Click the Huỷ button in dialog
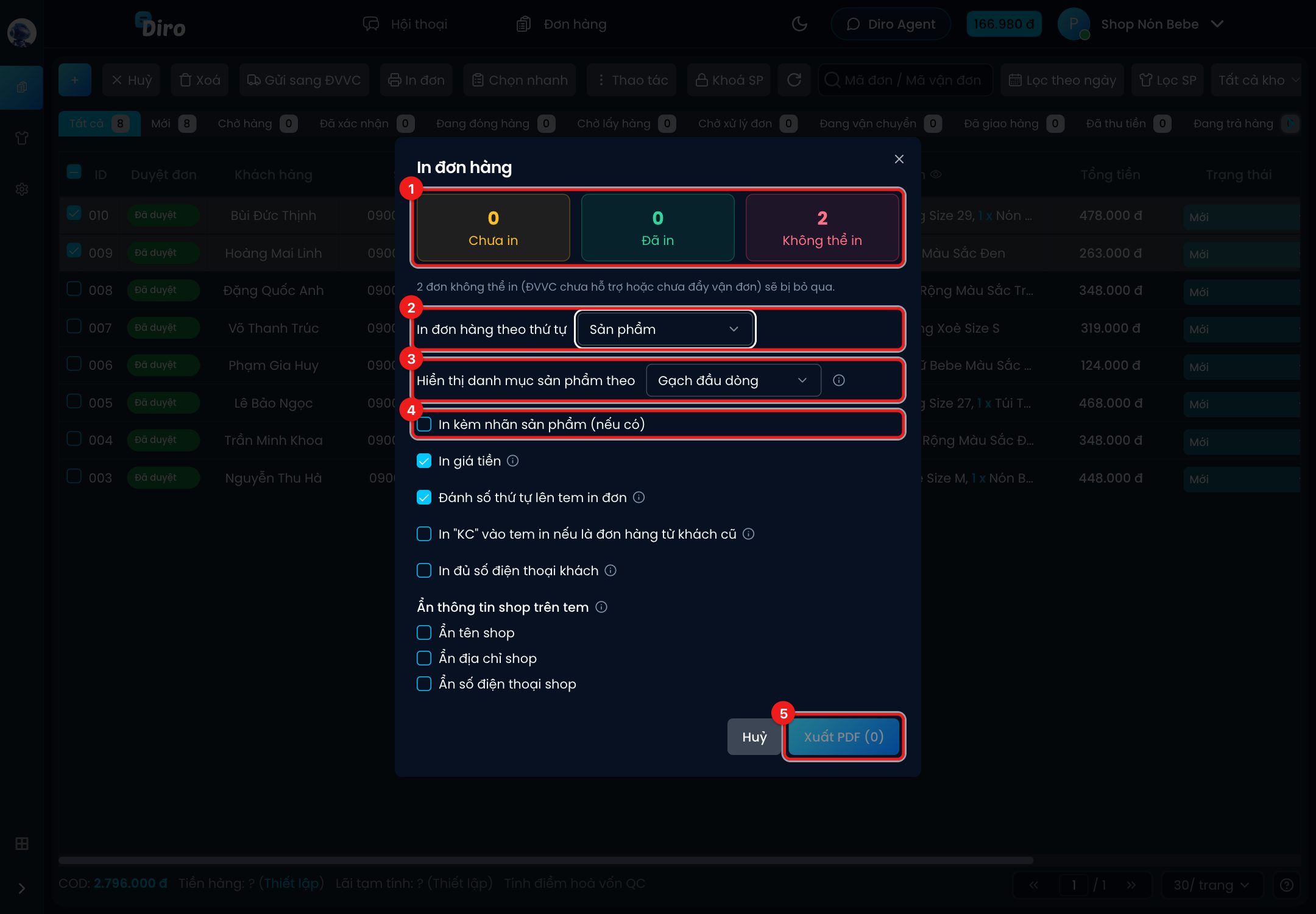The height and width of the screenshot is (914, 1316). click(x=754, y=737)
